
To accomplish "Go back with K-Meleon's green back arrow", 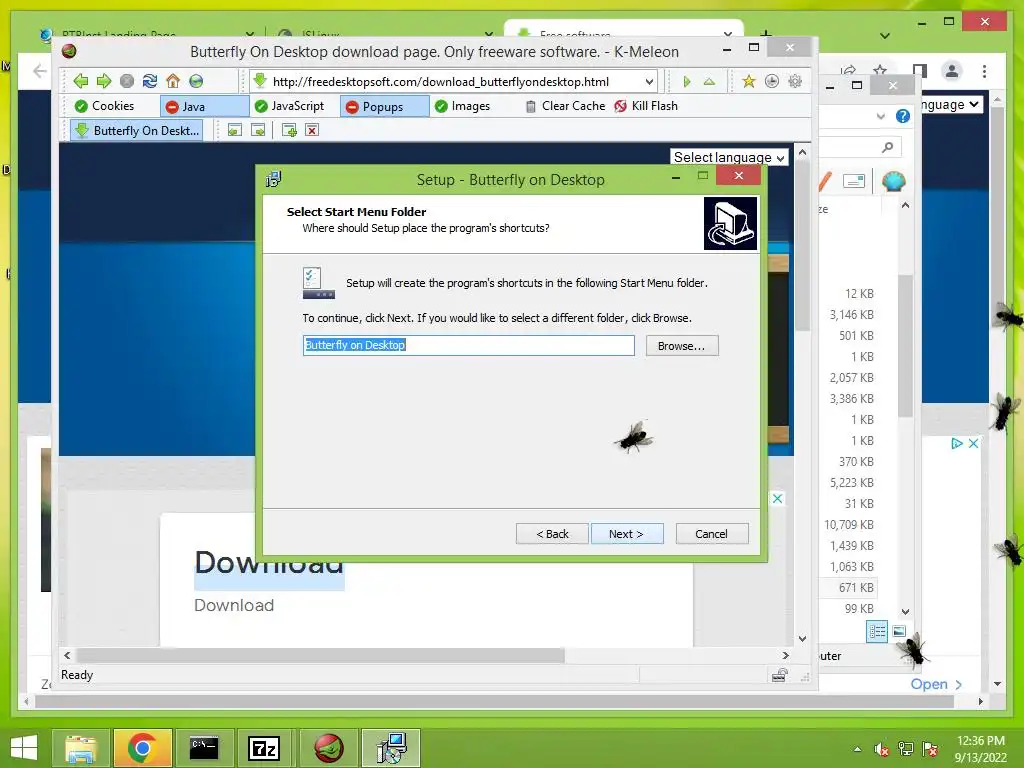I will [x=81, y=81].
